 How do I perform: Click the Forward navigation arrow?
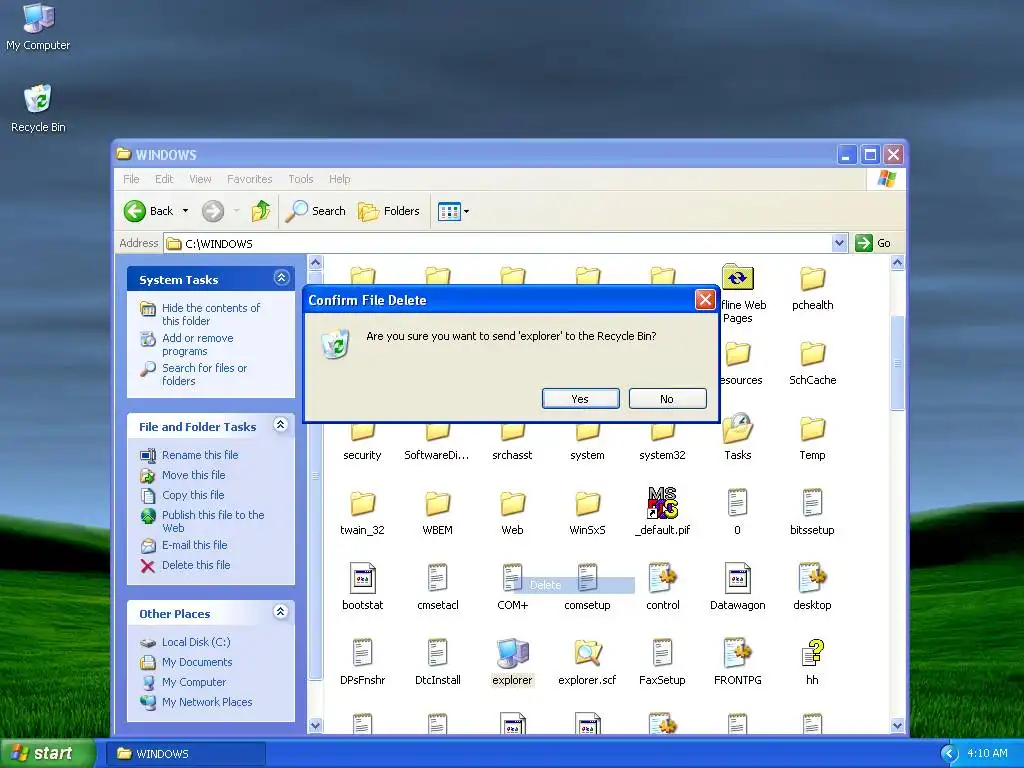click(213, 211)
